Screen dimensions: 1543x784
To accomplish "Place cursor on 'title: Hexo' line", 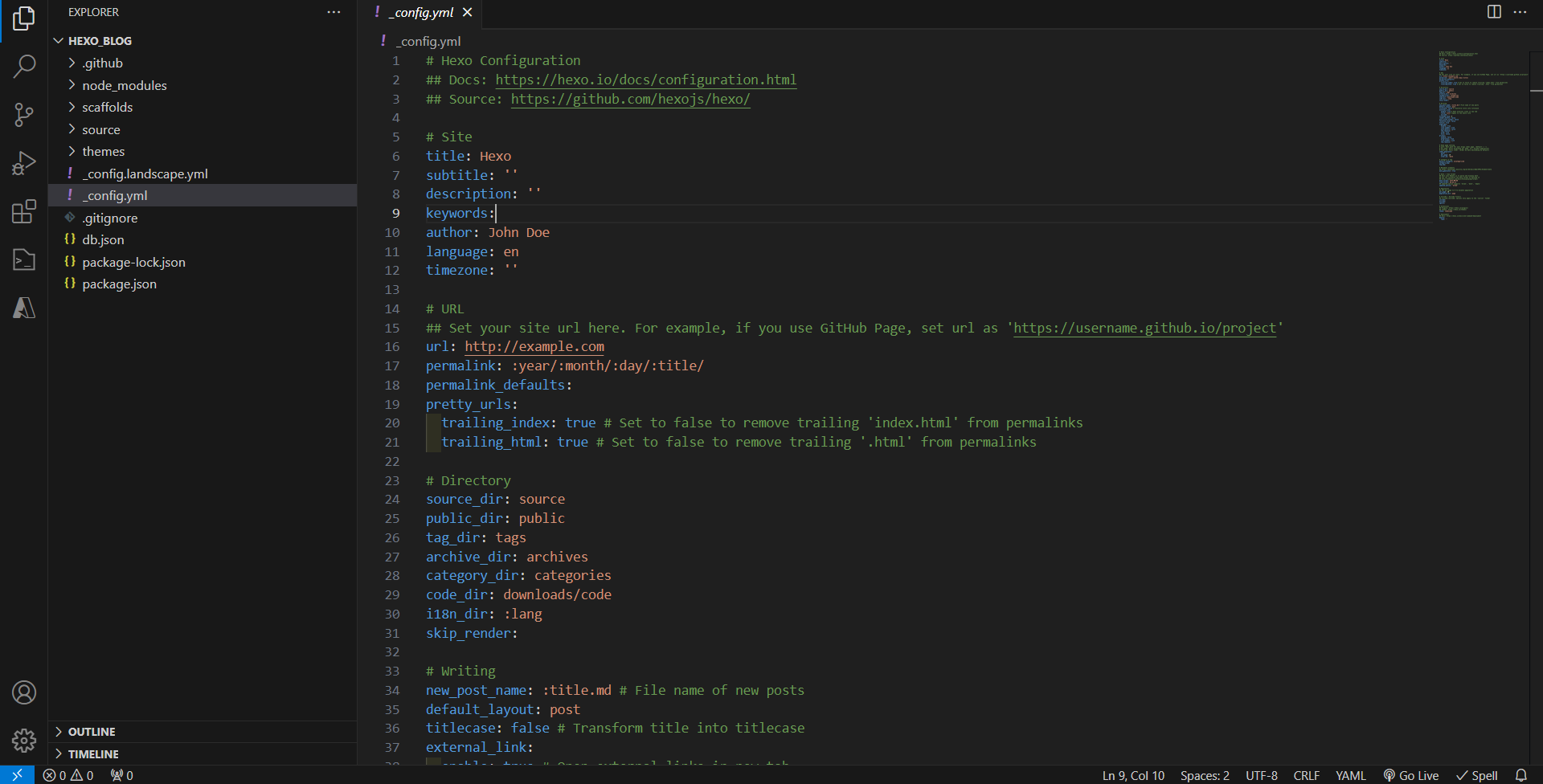I will (x=469, y=156).
